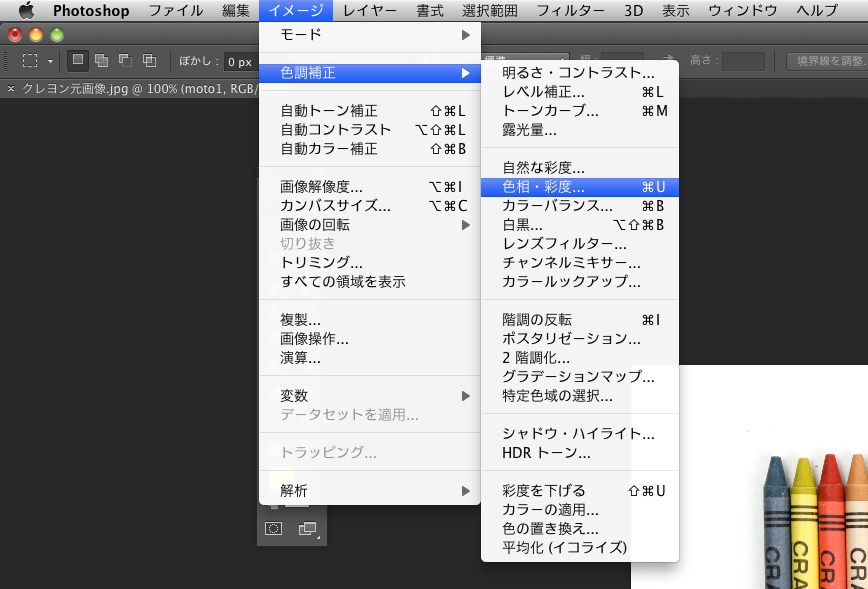Expand the 色調補正 submenu entry
Screen dimensions: 868x589
click(370, 73)
